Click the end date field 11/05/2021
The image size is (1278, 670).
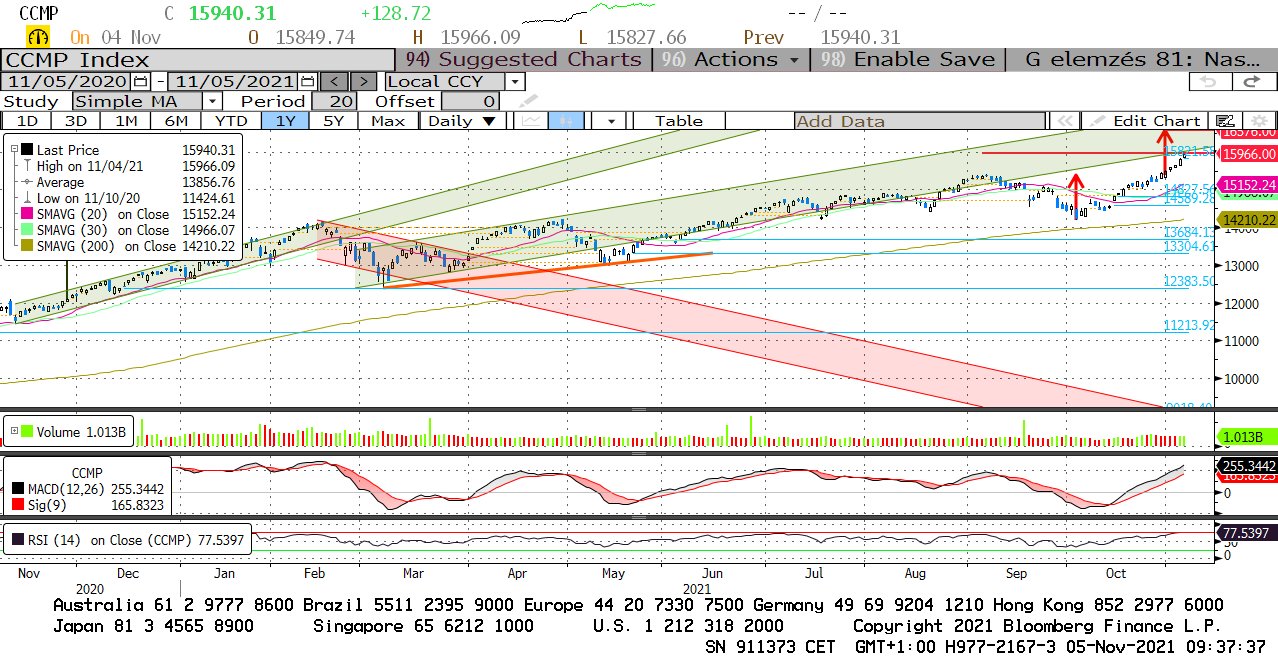(233, 82)
